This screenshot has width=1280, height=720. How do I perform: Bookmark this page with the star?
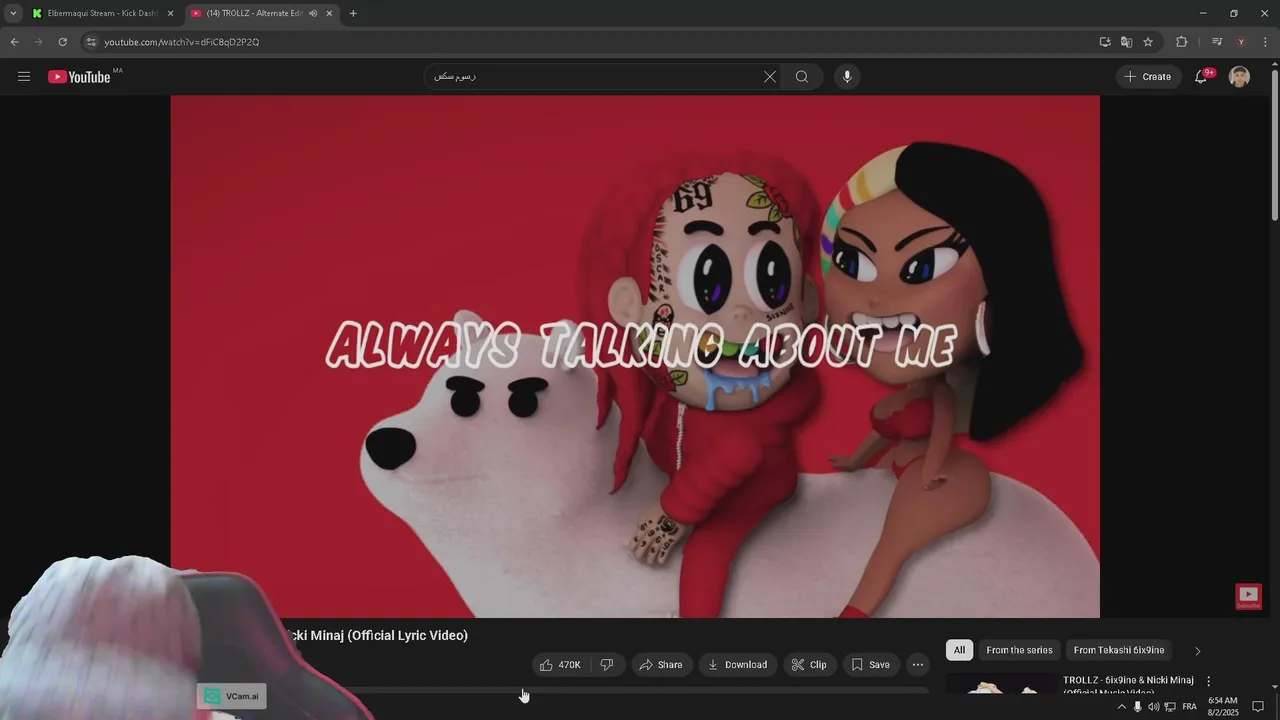click(1148, 42)
